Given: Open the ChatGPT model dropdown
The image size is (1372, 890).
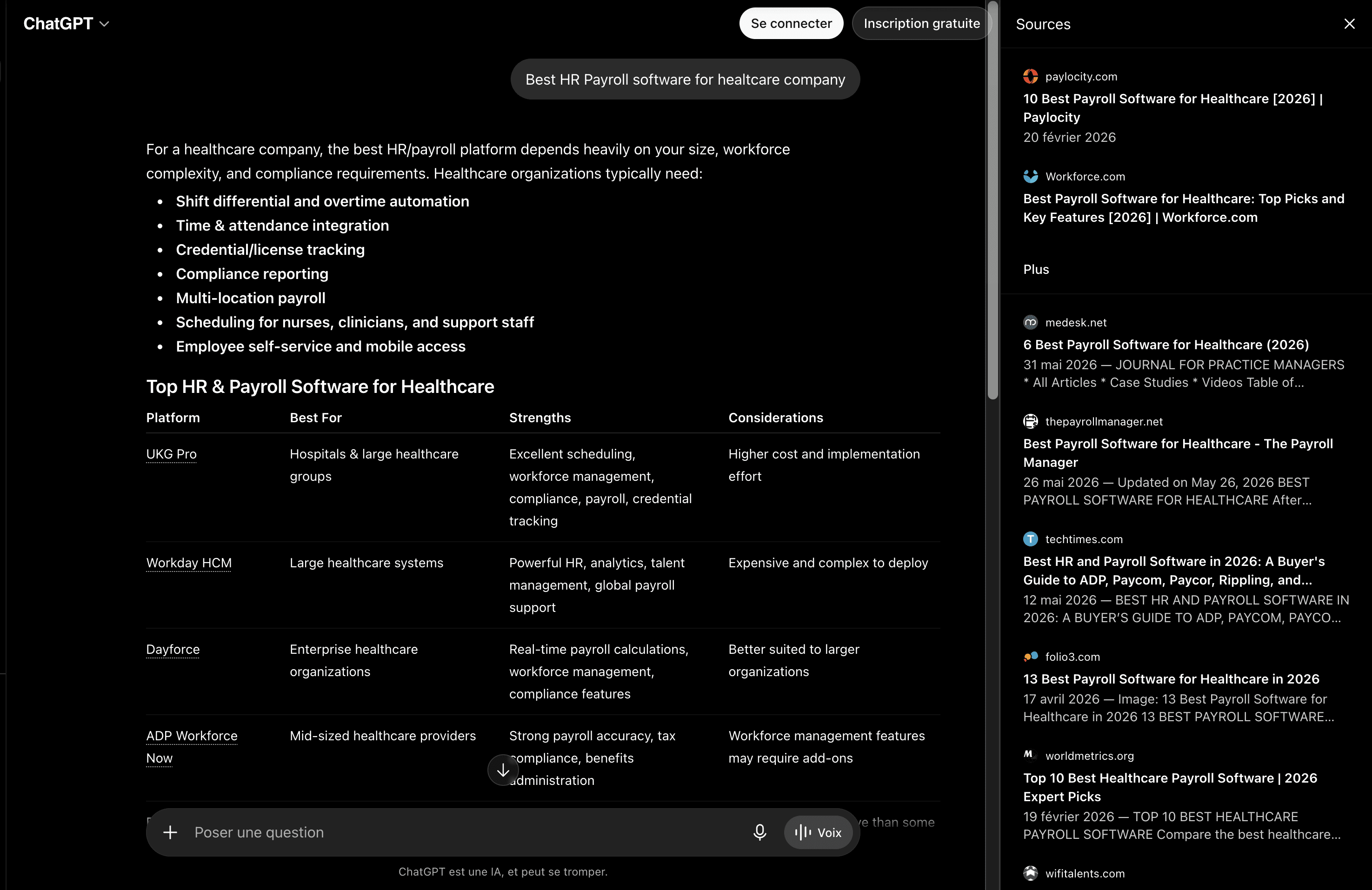Looking at the screenshot, I should click(66, 24).
